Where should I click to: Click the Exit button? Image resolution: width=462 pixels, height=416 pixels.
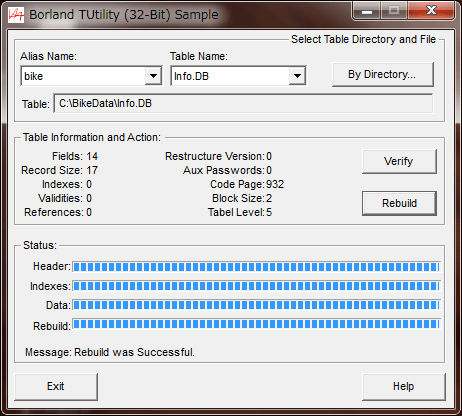[56, 386]
